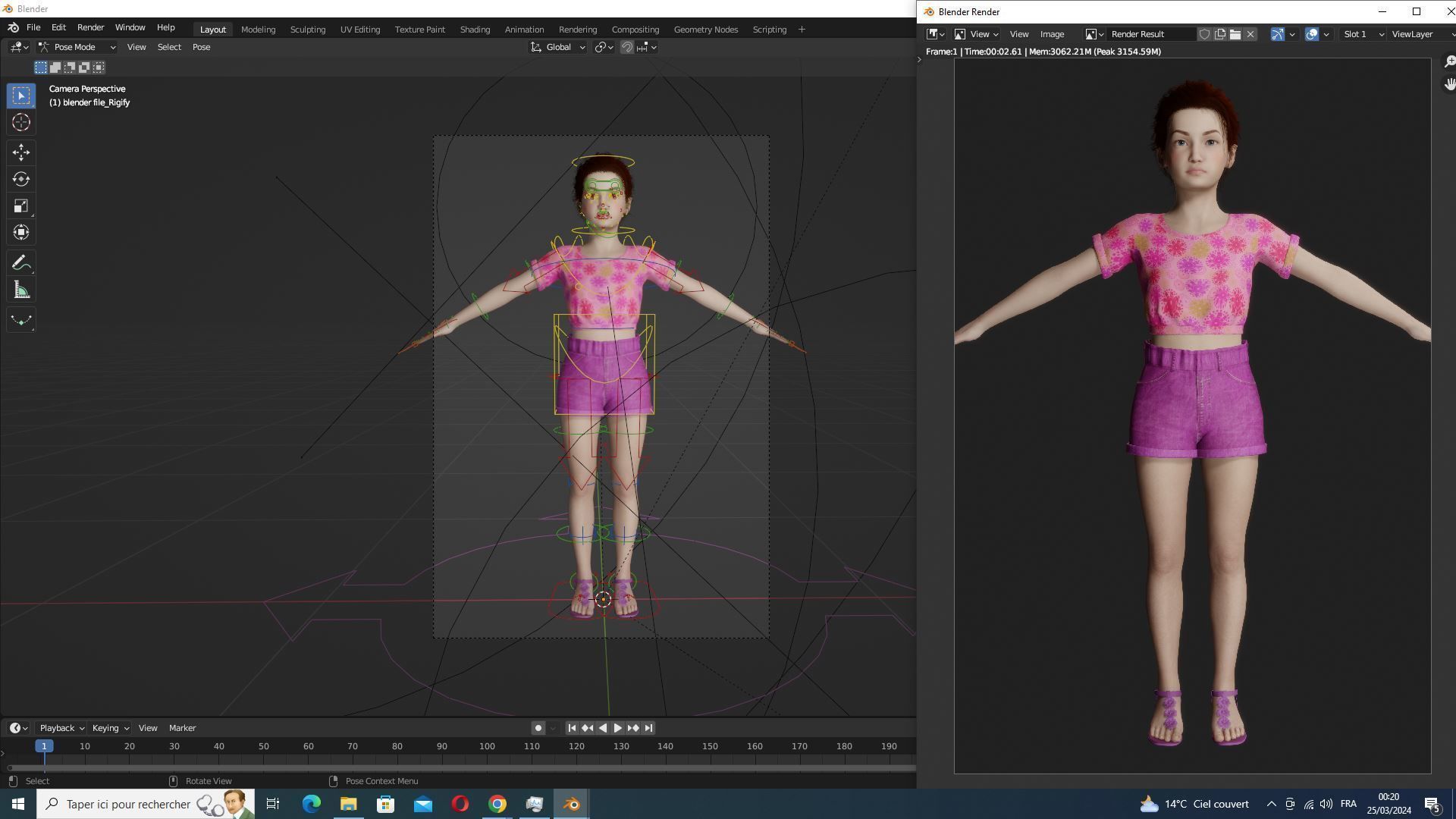Open the Playback dropdown in timeline
1456x819 pixels.
[61, 728]
